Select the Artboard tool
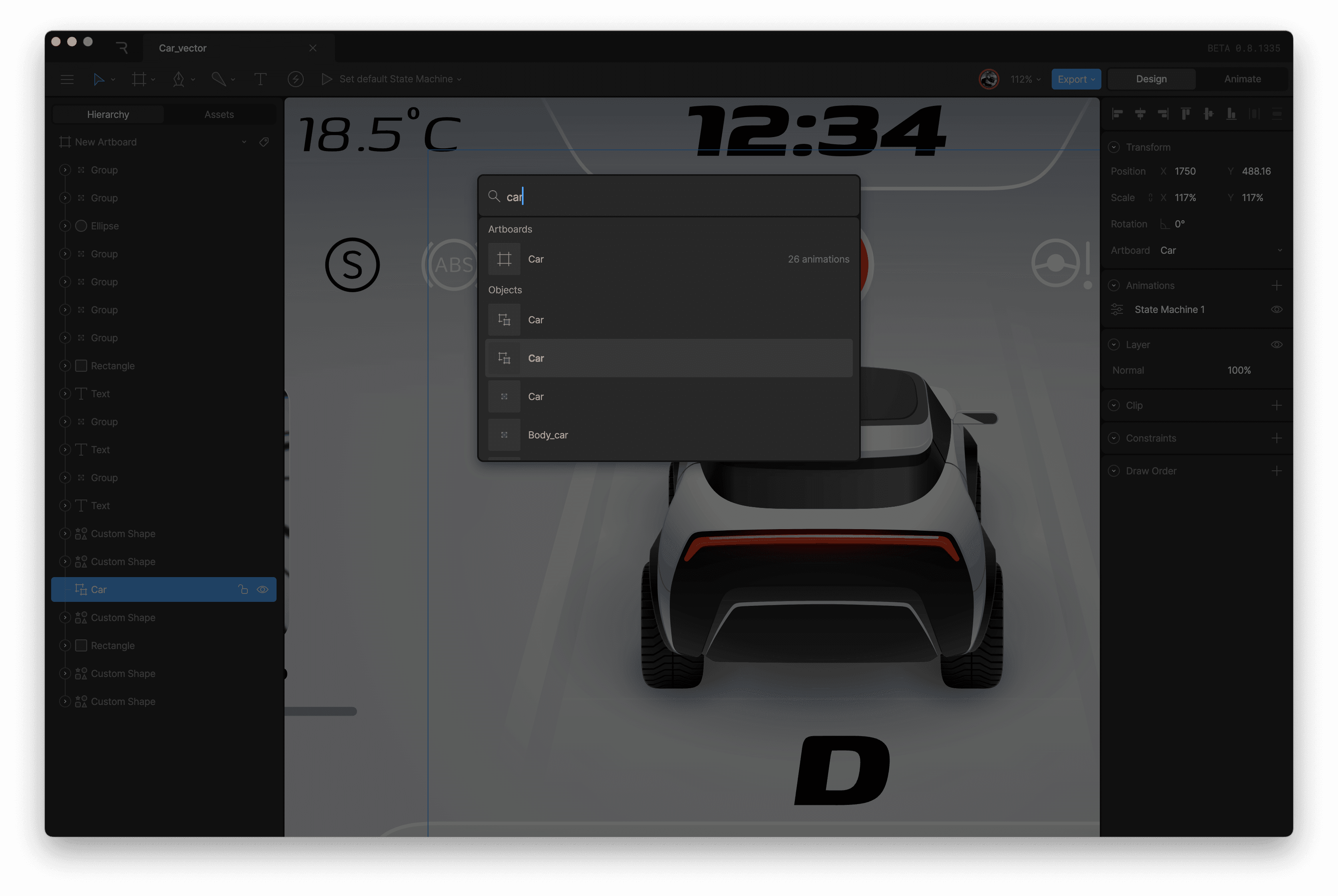This screenshot has width=1338, height=896. pos(139,80)
